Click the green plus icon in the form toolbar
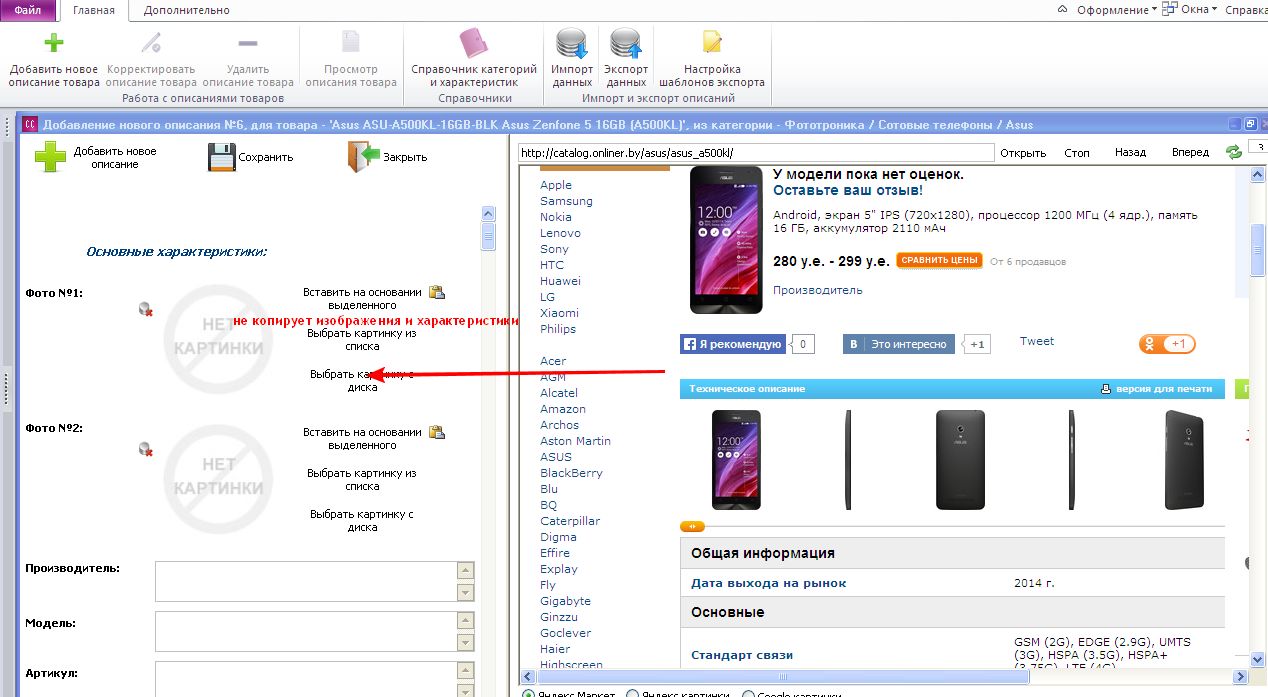The height and width of the screenshot is (697, 1268). [50, 157]
